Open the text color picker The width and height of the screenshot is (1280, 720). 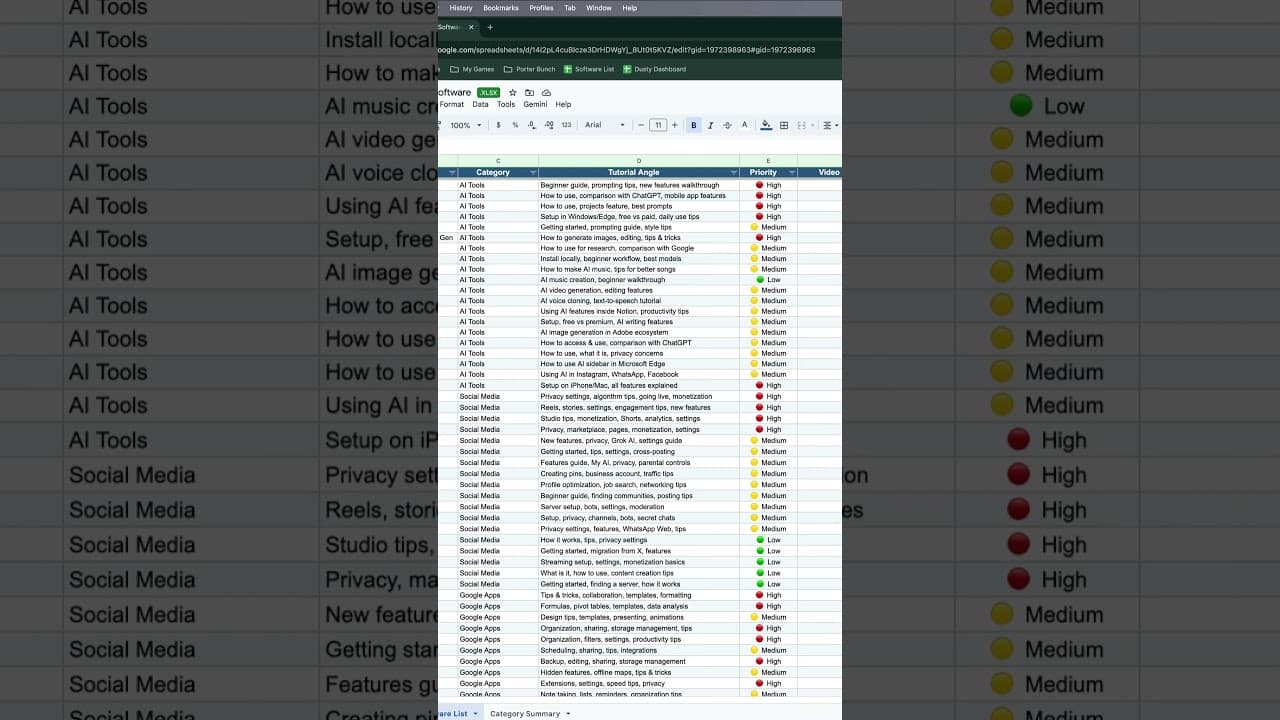[x=744, y=125]
